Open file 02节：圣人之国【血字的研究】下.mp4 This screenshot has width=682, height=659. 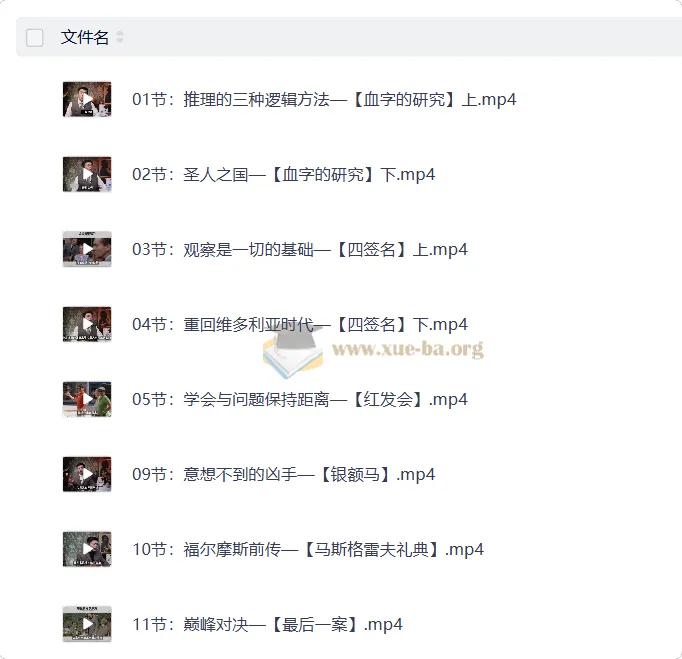click(x=284, y=174)
